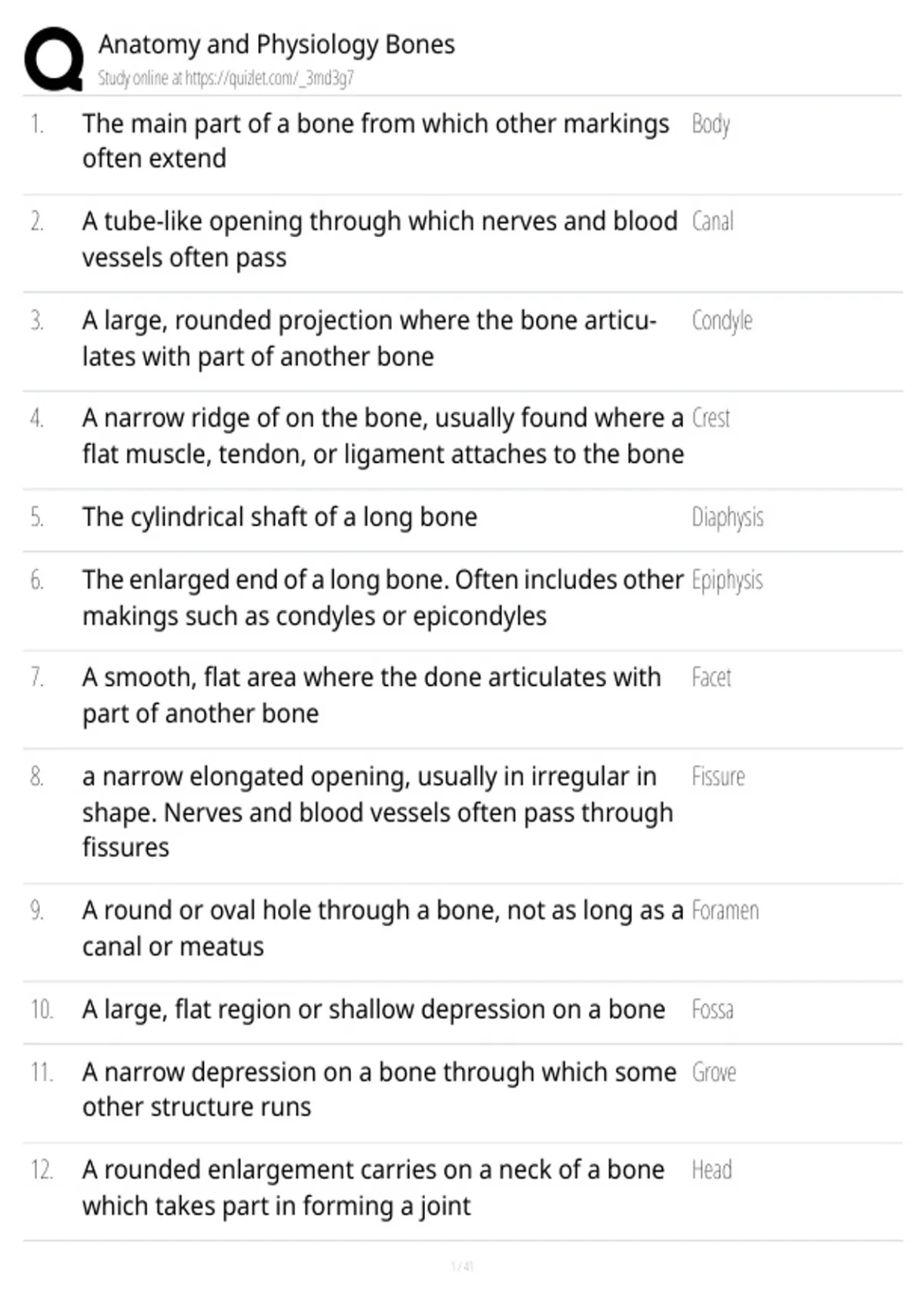Click the term Facet
The width and height of the screenshot is (924, 1309).
[711, 678]
